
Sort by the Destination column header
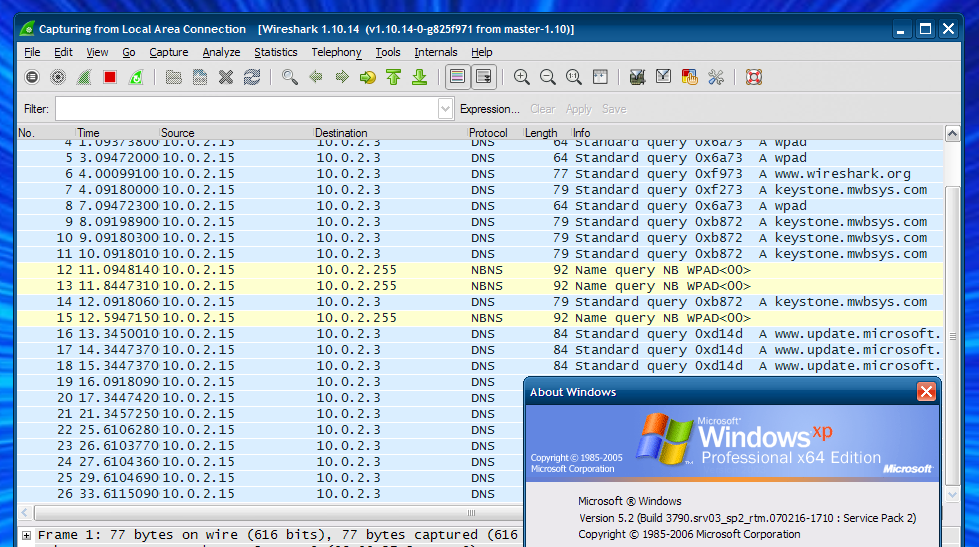click(390, 132)
